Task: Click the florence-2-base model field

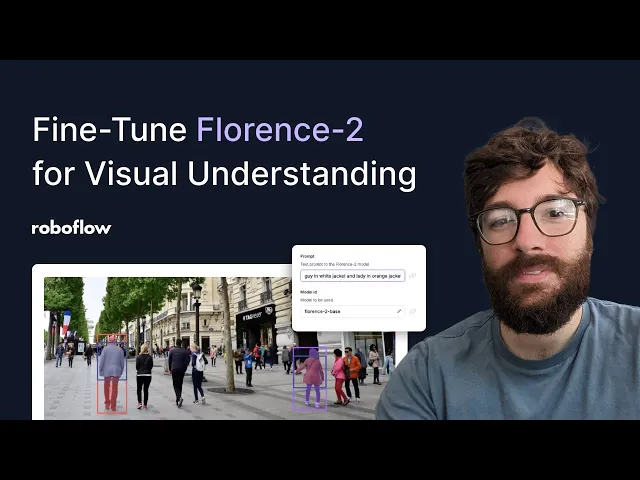Action: pos(353,311)
